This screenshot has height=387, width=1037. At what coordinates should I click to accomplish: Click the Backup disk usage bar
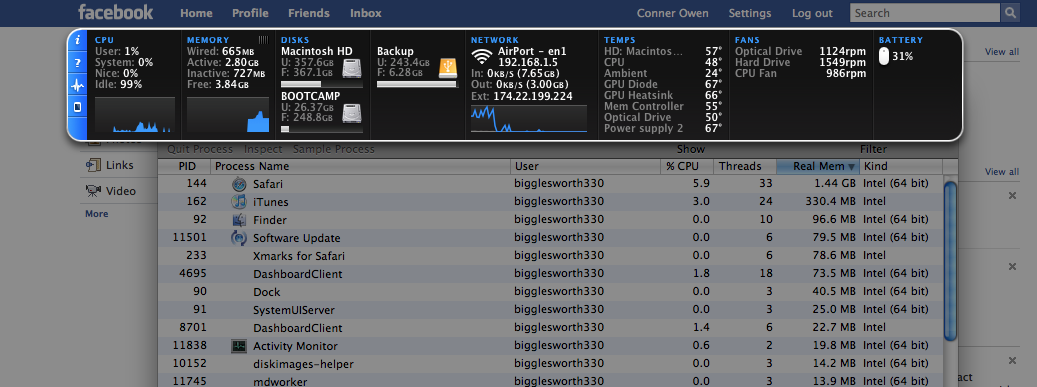[417, 84]
